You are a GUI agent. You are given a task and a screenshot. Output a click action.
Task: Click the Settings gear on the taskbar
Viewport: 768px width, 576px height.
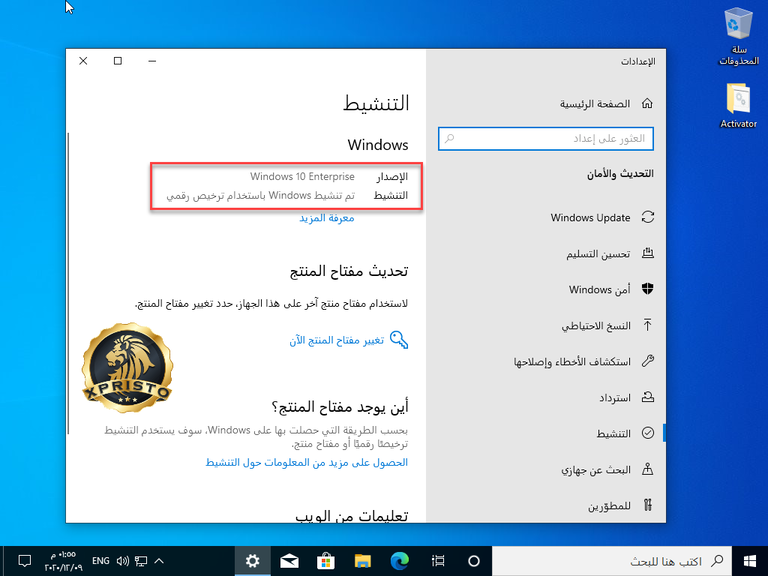(x=252, y=561)
